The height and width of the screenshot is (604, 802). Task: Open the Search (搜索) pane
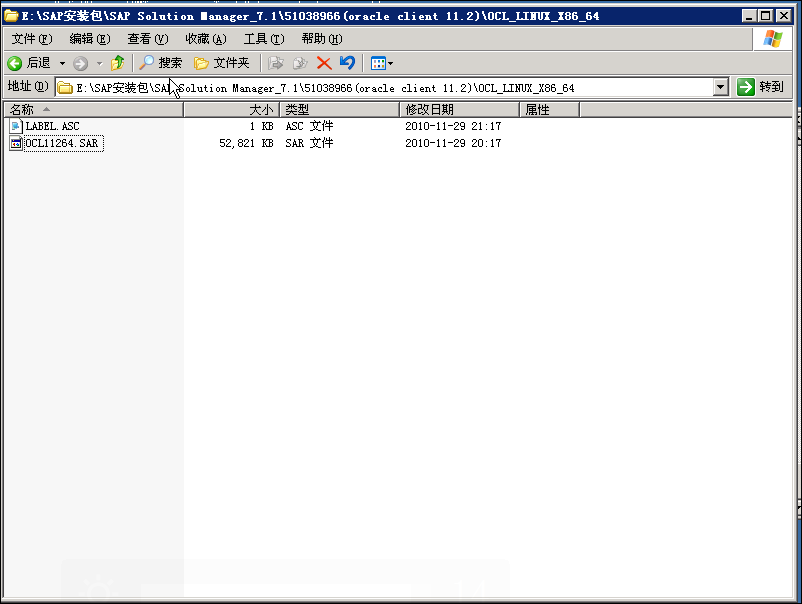pos(160,63)
